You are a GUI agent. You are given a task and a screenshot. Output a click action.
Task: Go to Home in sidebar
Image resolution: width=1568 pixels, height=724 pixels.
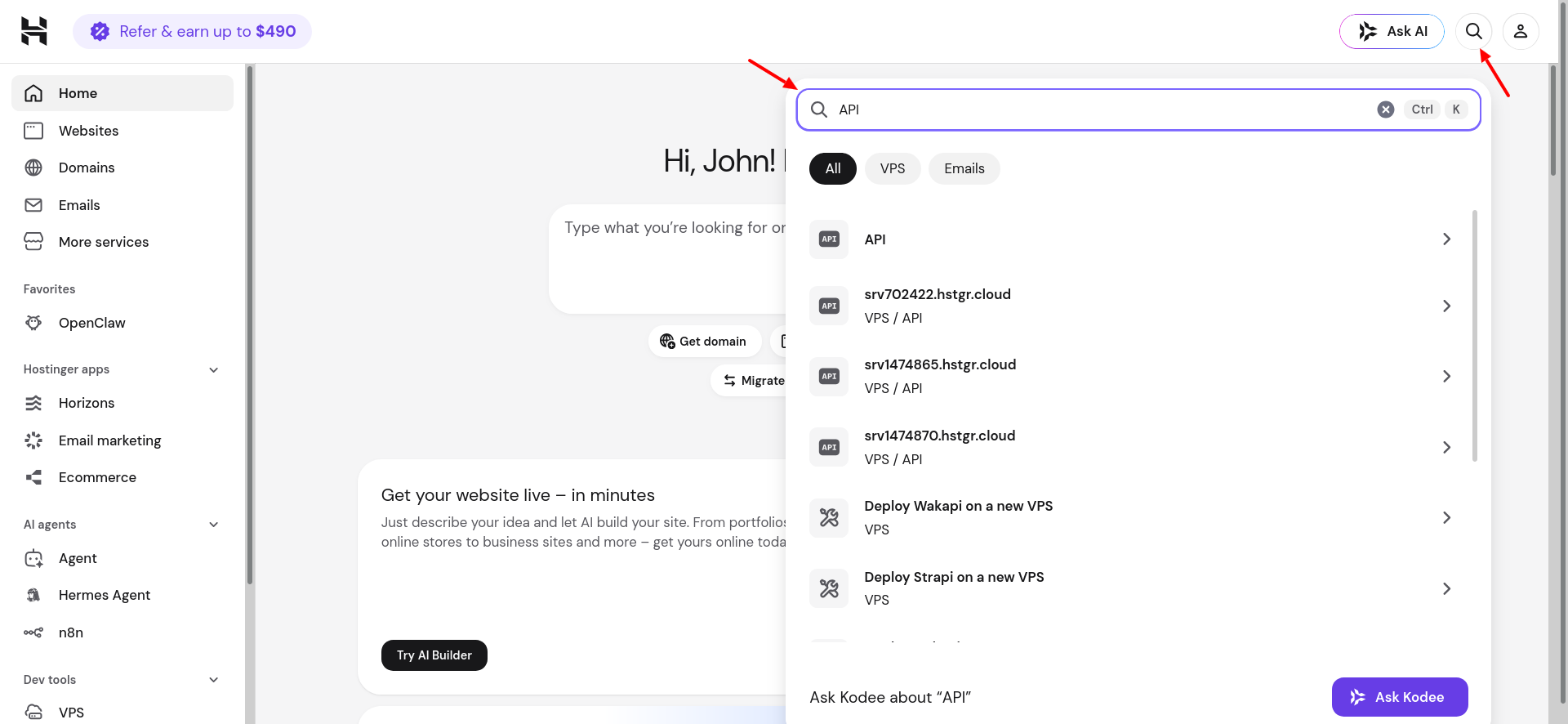click(x=122, y=93)
